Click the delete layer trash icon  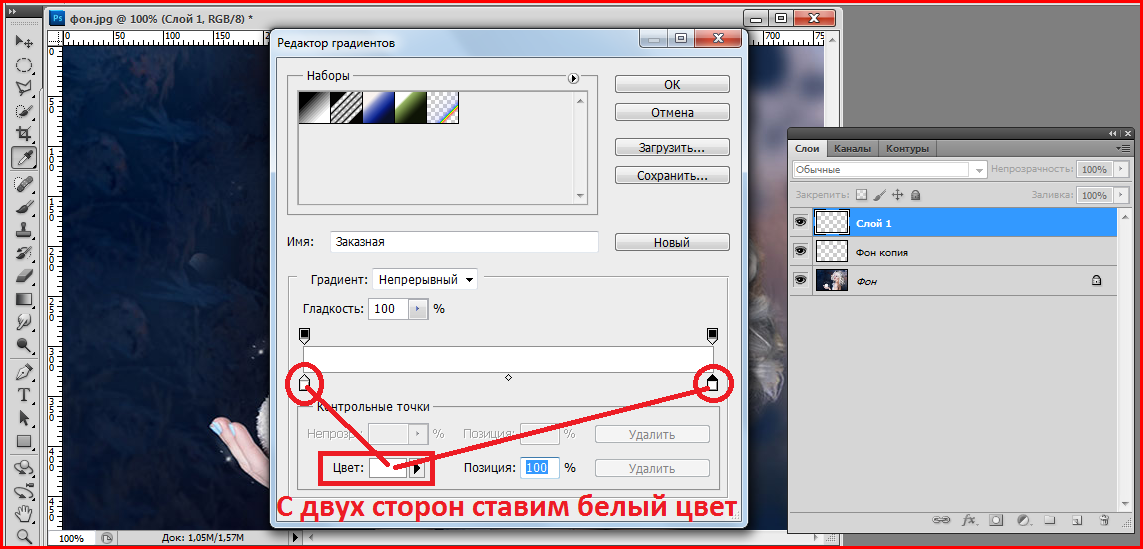[1104, 520]
